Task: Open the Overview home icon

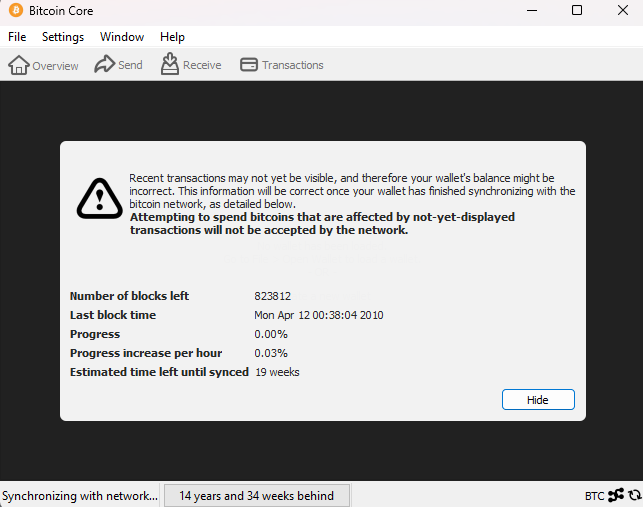Action: point(18,65)
